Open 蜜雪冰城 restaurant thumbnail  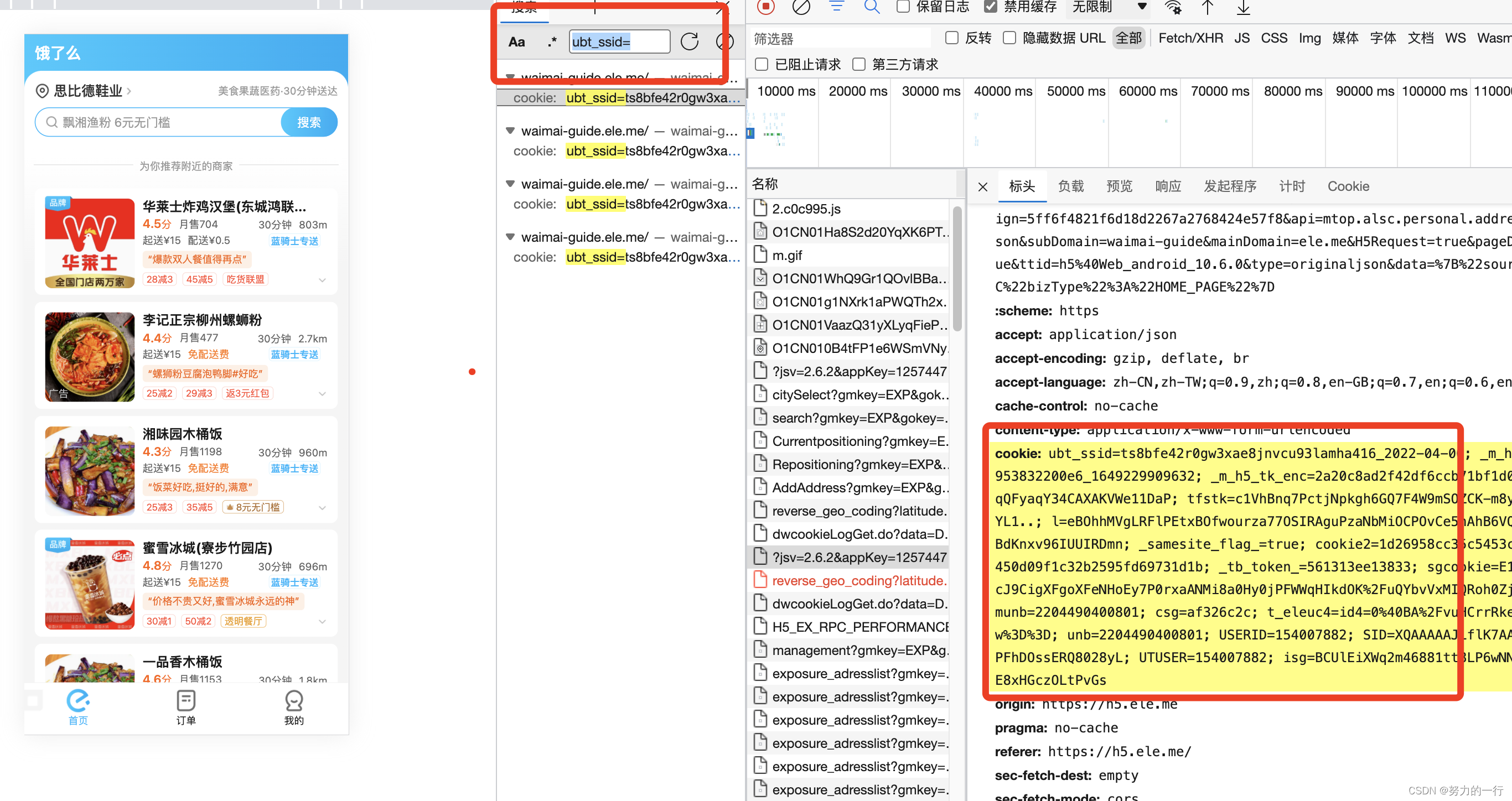(90, 585)
